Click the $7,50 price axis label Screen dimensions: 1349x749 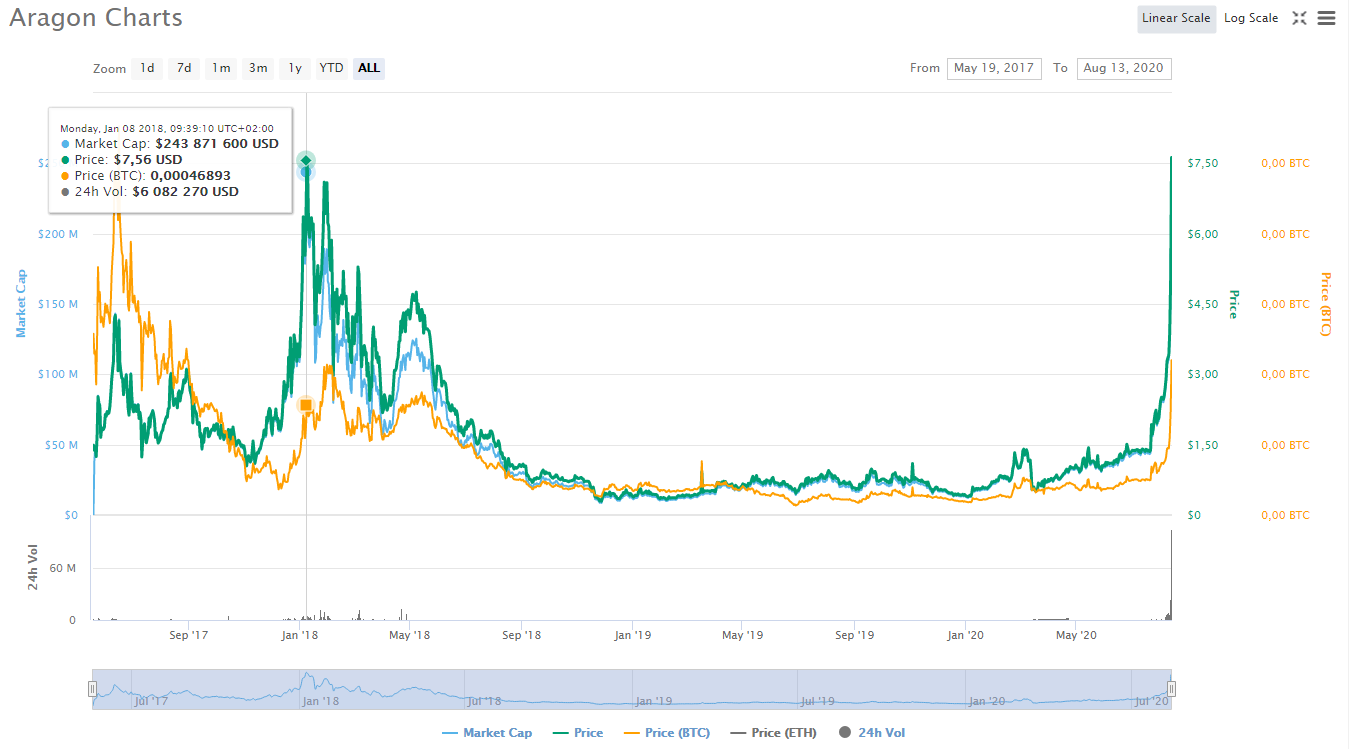tap(1203, 164)
